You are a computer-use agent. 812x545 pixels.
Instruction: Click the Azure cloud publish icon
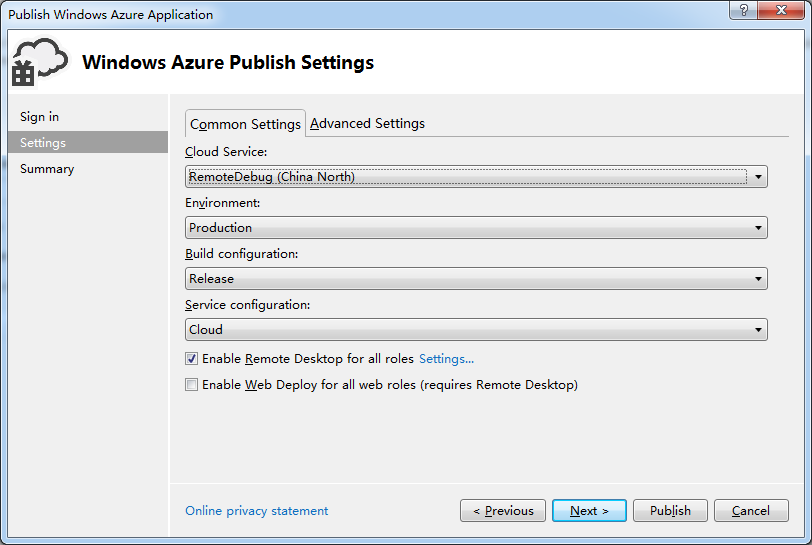click(40, 62)
